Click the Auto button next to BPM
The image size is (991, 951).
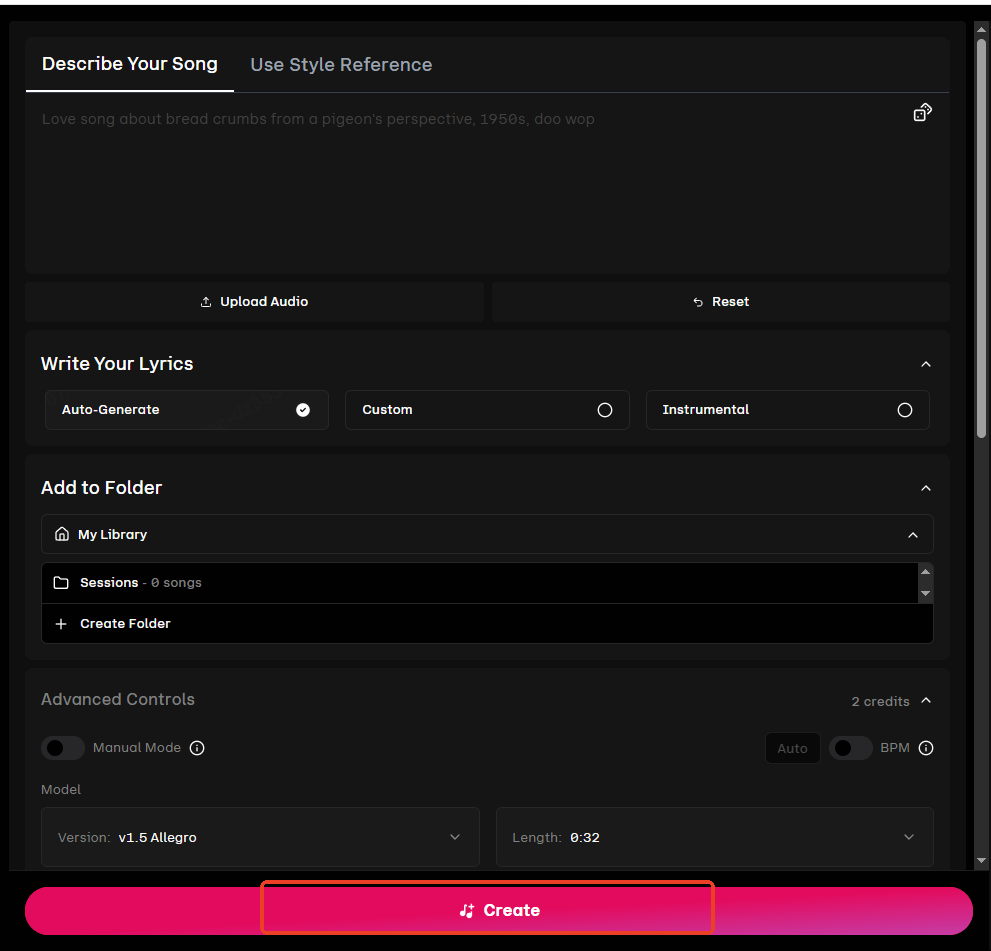point(792,748)
